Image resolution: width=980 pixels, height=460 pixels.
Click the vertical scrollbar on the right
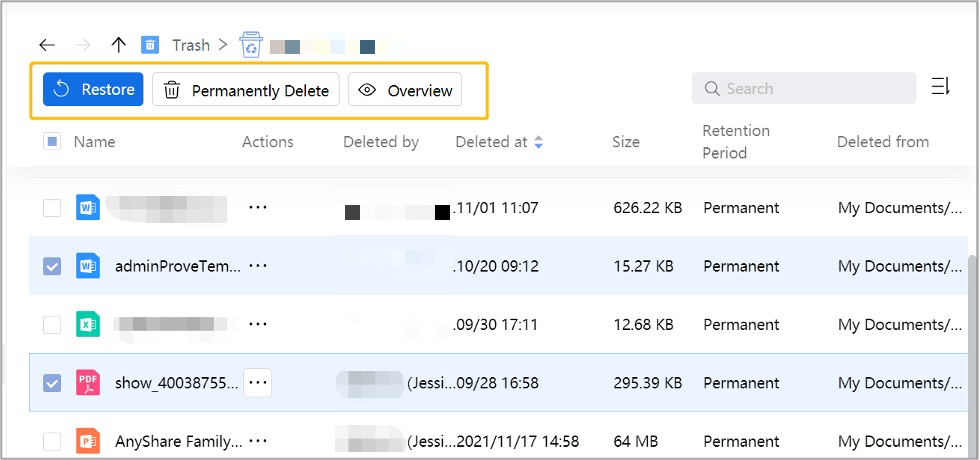click(973, 330)
